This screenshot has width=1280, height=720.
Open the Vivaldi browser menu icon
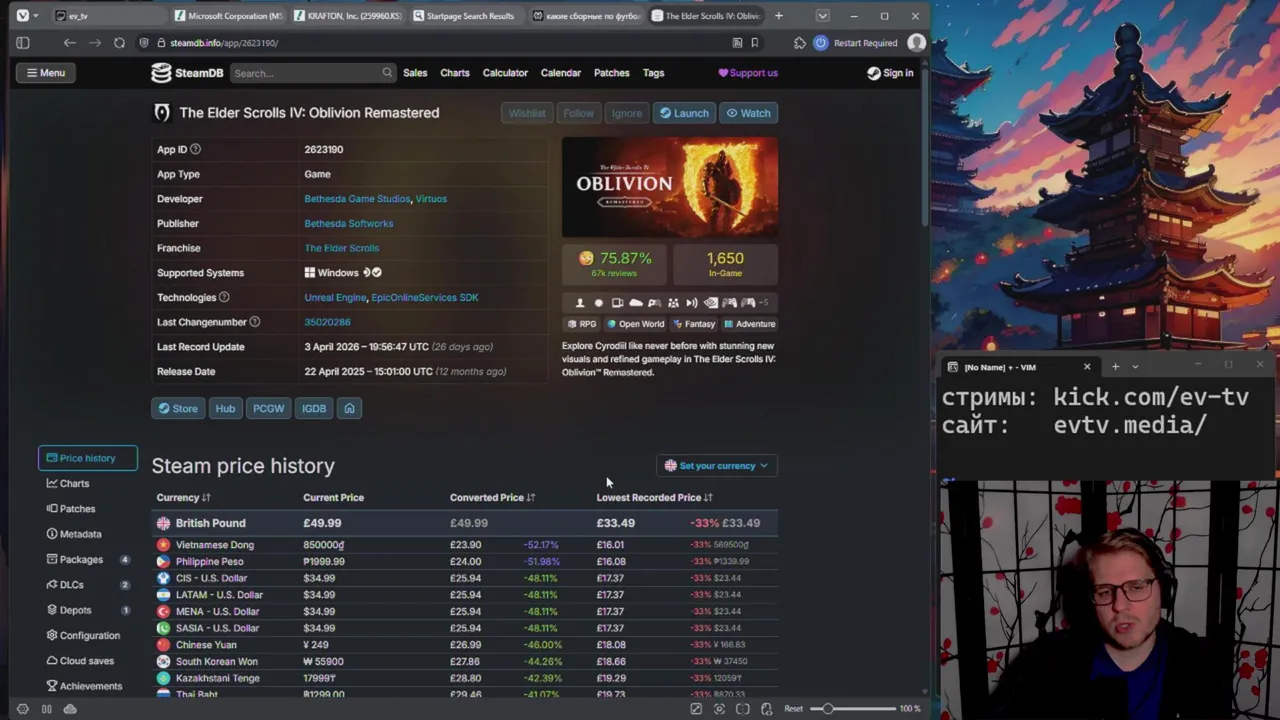click(22, 15)
